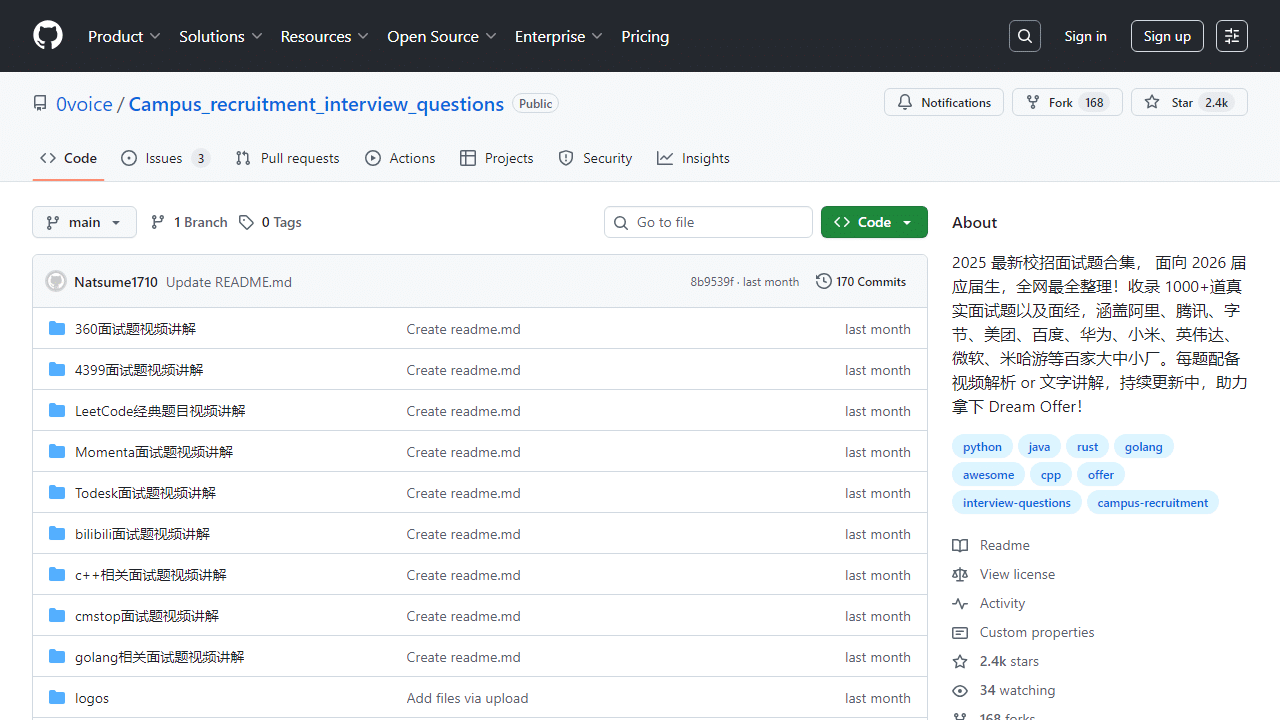Click the bell icon in Notifications button

point(905,102)
